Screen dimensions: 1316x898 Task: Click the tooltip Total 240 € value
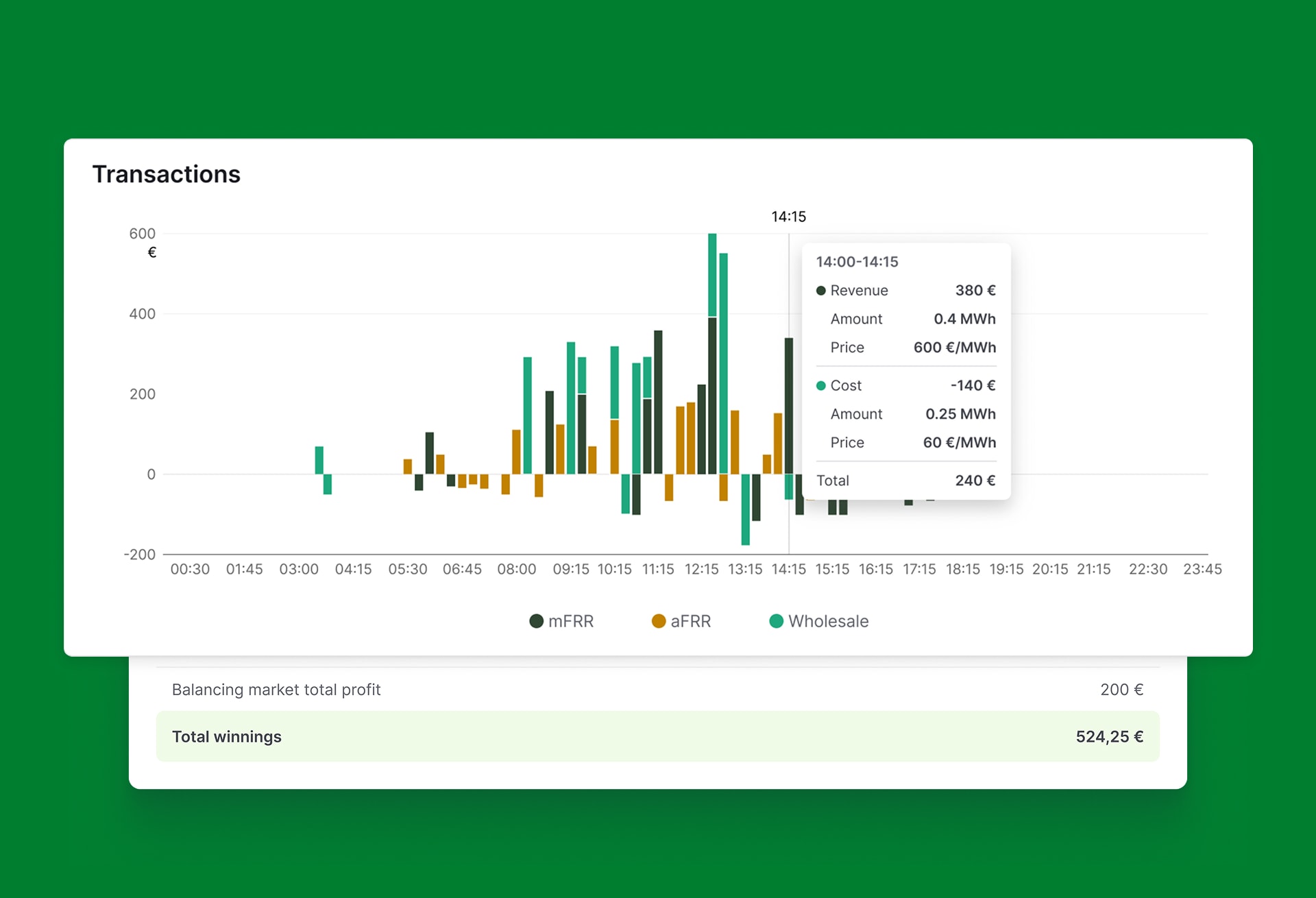pos(975,481)
